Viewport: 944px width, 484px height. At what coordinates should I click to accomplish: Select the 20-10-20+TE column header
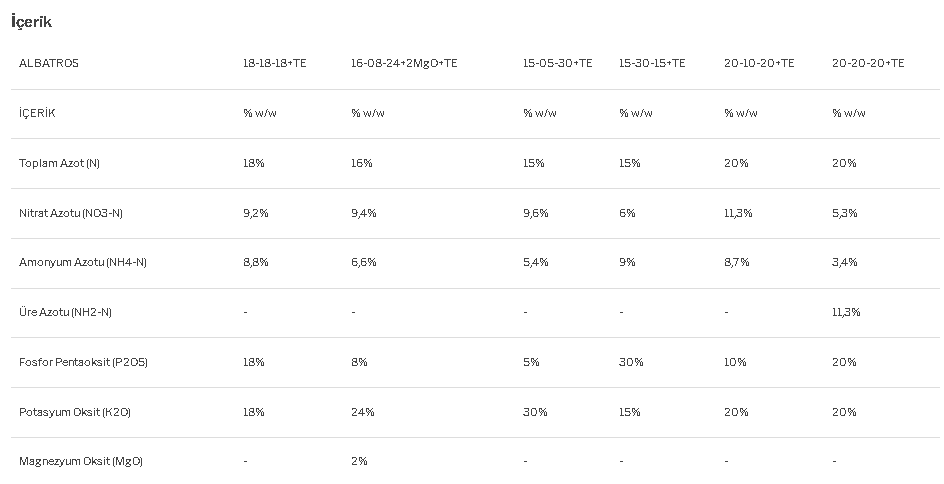coord(759,63)
